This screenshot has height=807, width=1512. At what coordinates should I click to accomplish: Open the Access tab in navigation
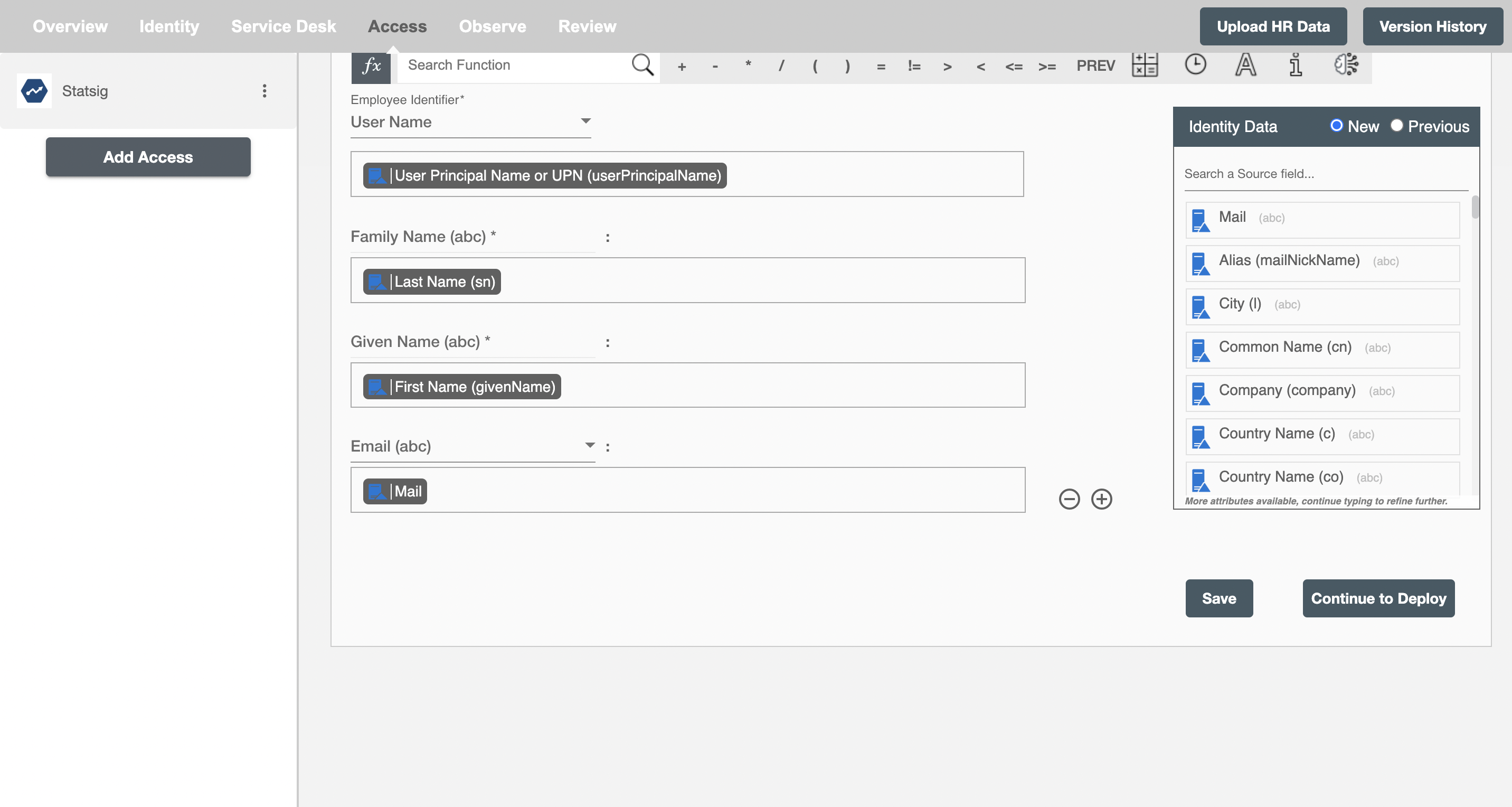397,26
